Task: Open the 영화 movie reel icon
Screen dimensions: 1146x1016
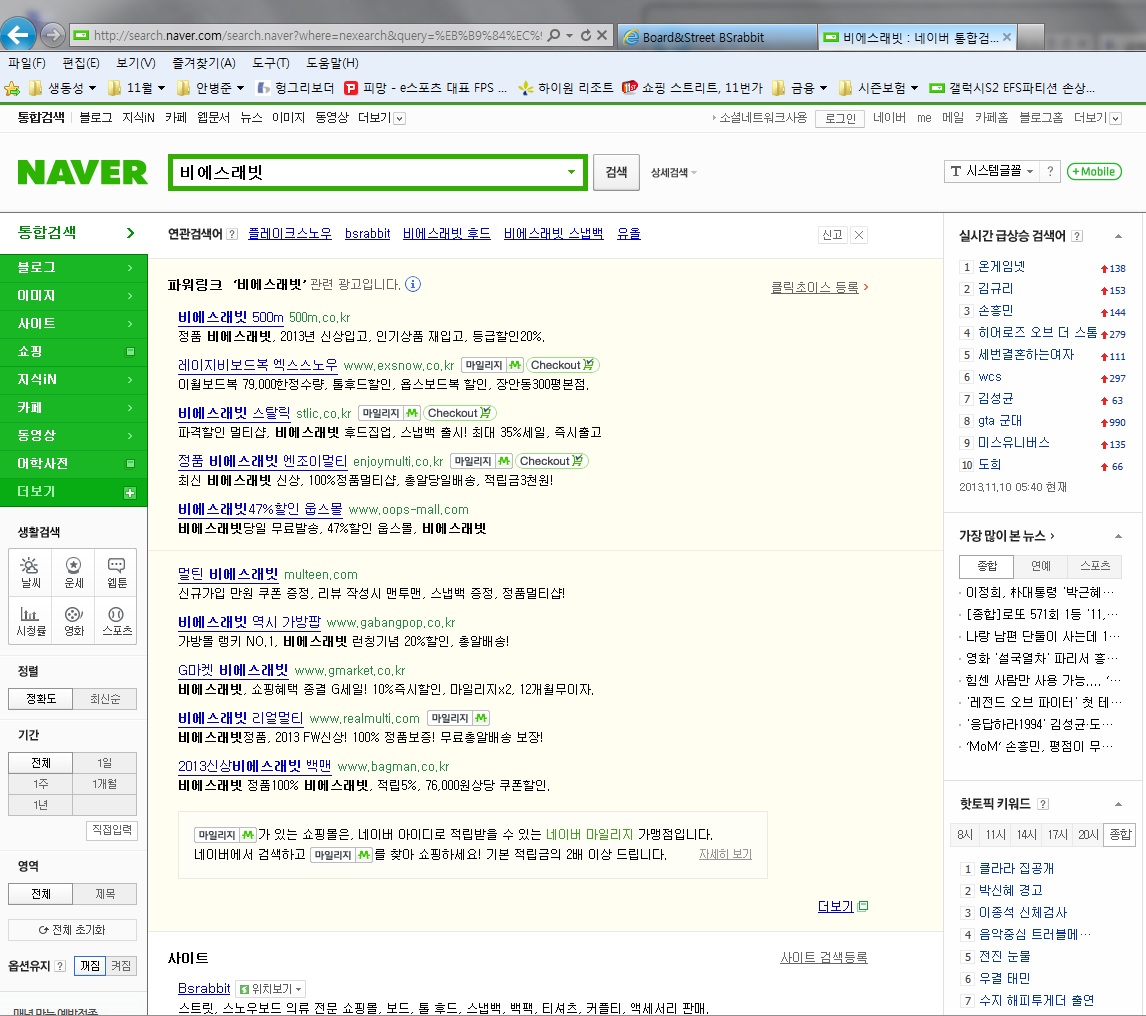Action: 74,621
